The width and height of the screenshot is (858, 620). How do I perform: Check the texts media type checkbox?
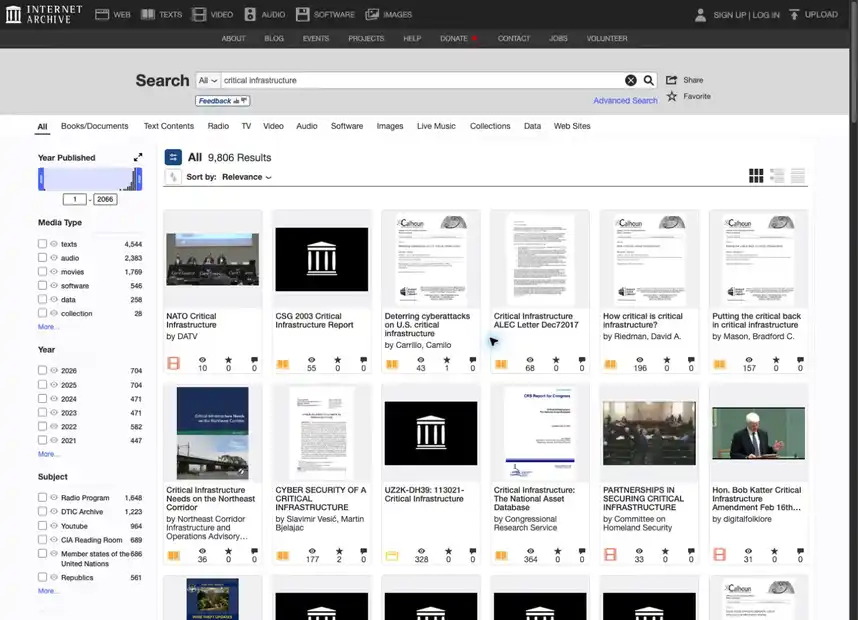[x=42, y=244]
